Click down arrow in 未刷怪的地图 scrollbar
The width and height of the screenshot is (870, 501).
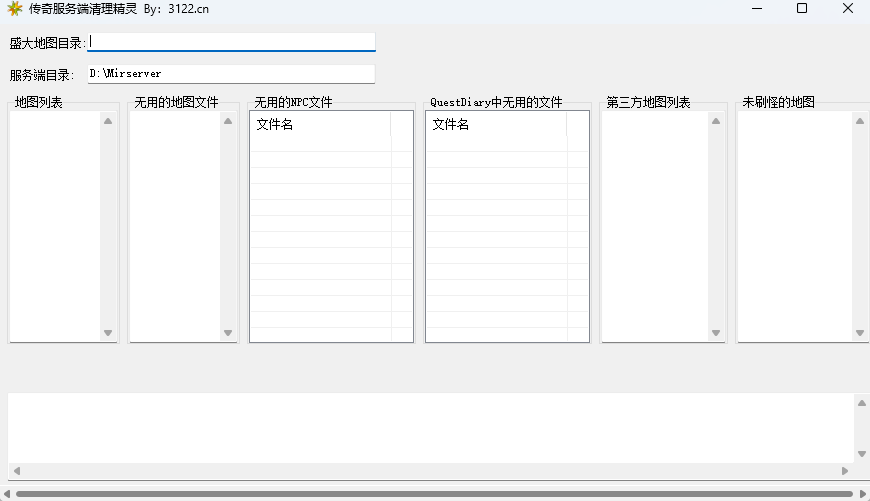tap(860, 333)
